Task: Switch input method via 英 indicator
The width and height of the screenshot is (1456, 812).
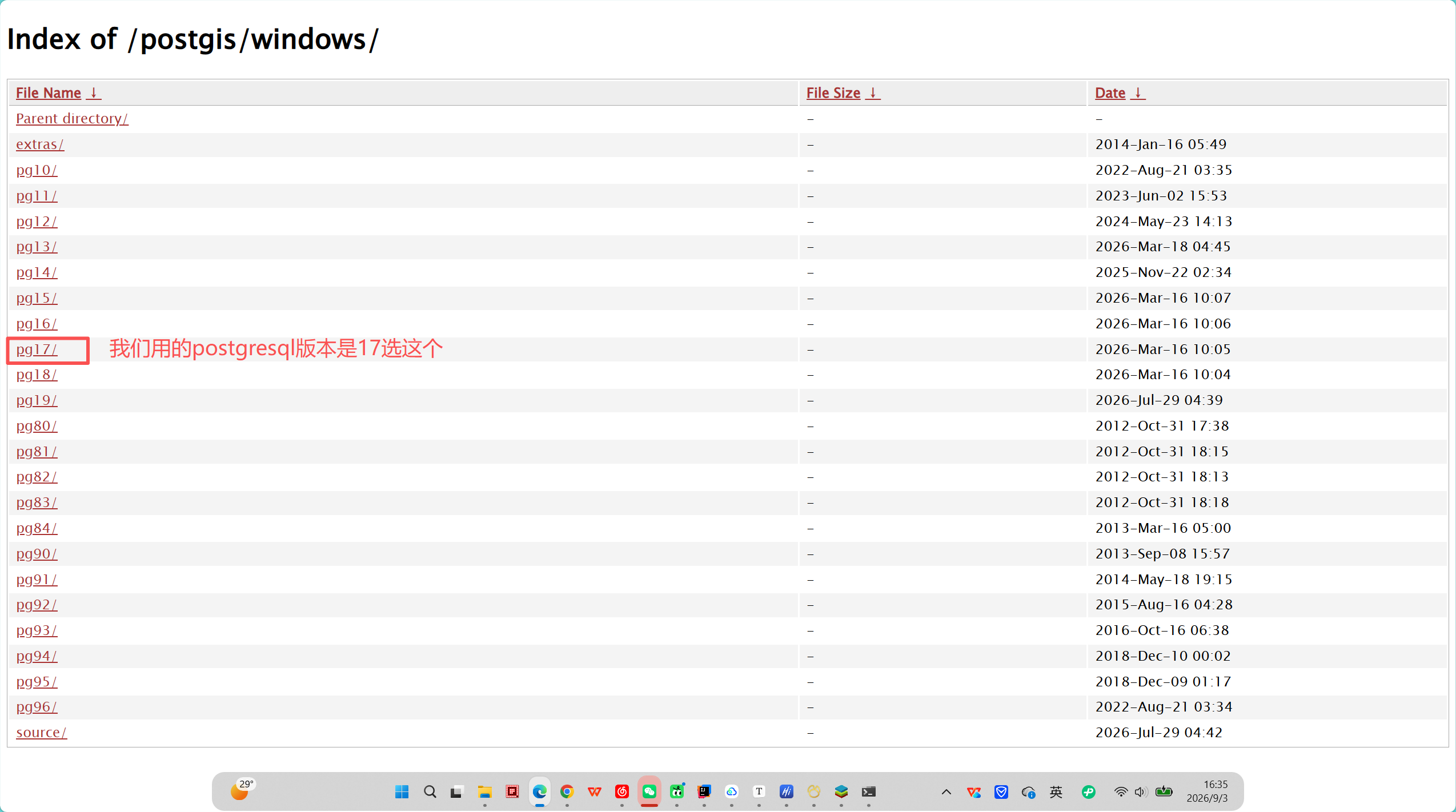Action: 1056,791
